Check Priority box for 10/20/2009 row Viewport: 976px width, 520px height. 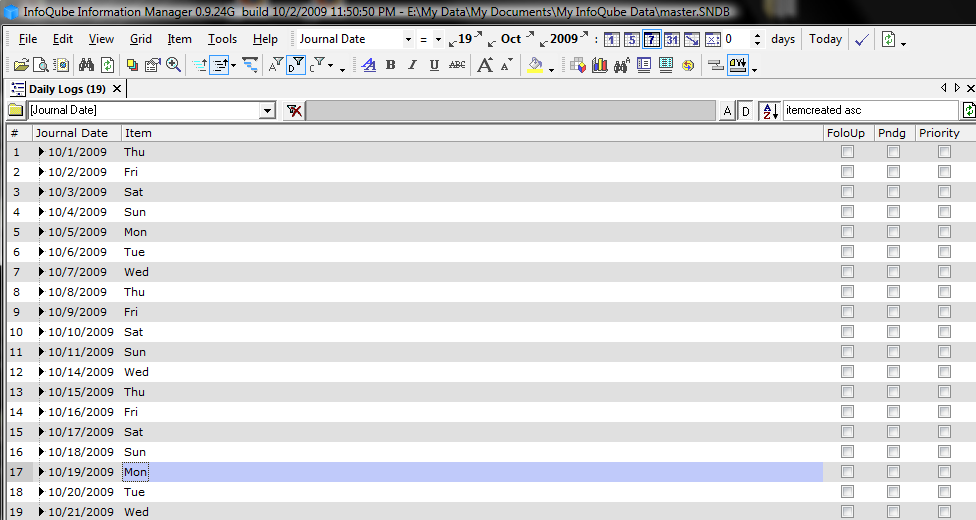point(944,491)
